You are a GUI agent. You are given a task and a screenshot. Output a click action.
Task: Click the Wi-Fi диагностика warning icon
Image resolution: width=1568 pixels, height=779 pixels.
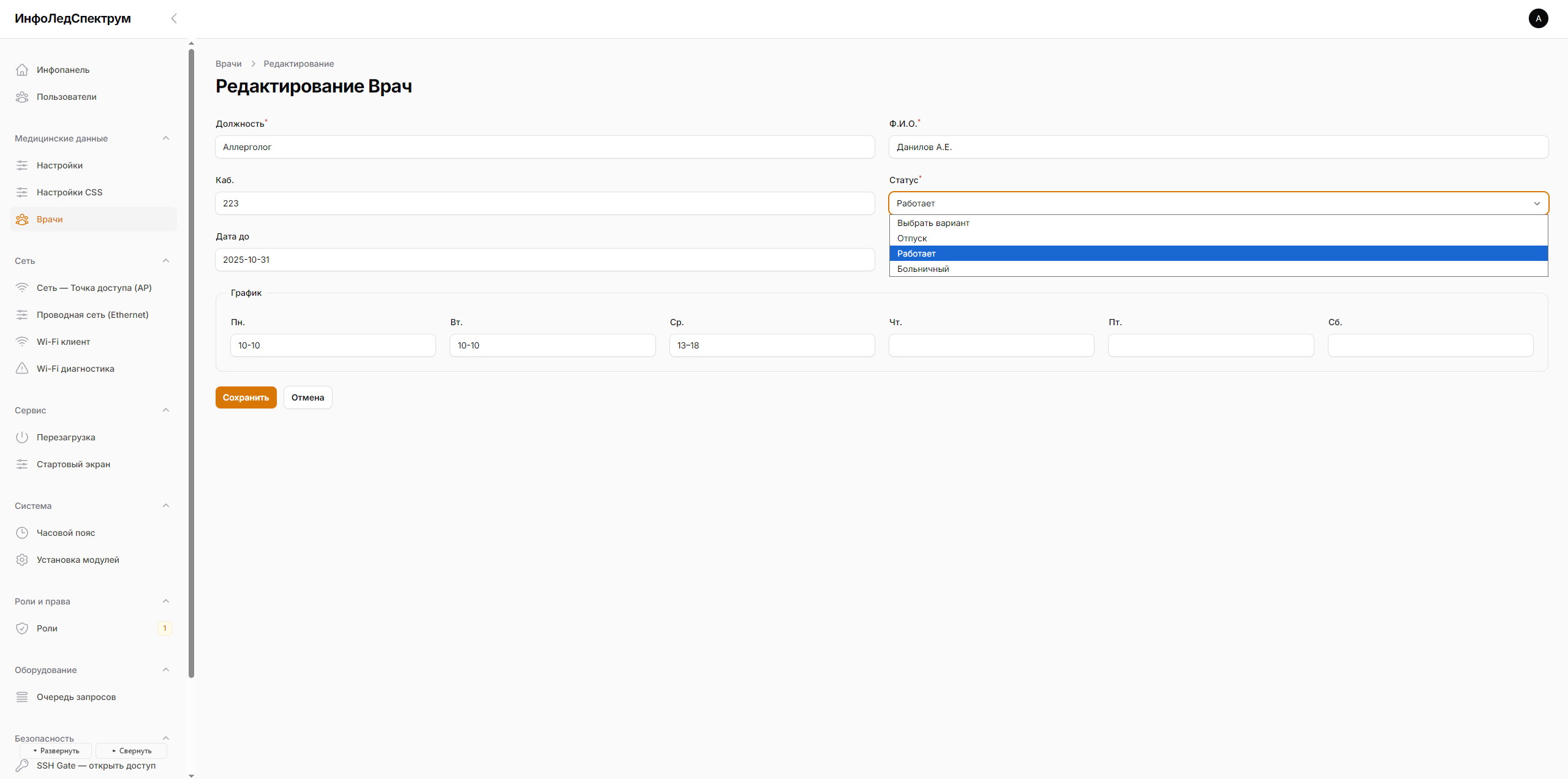tap(22, 369)
